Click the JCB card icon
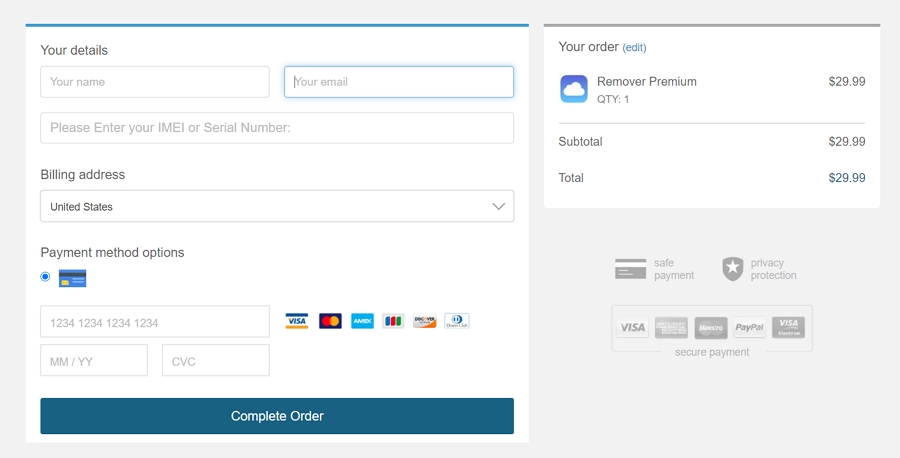The image size is (900, 458). click(x=393, y=321)
